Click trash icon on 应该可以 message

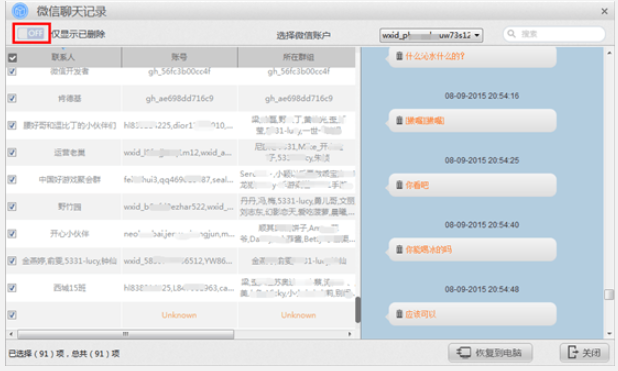(399, 314)
